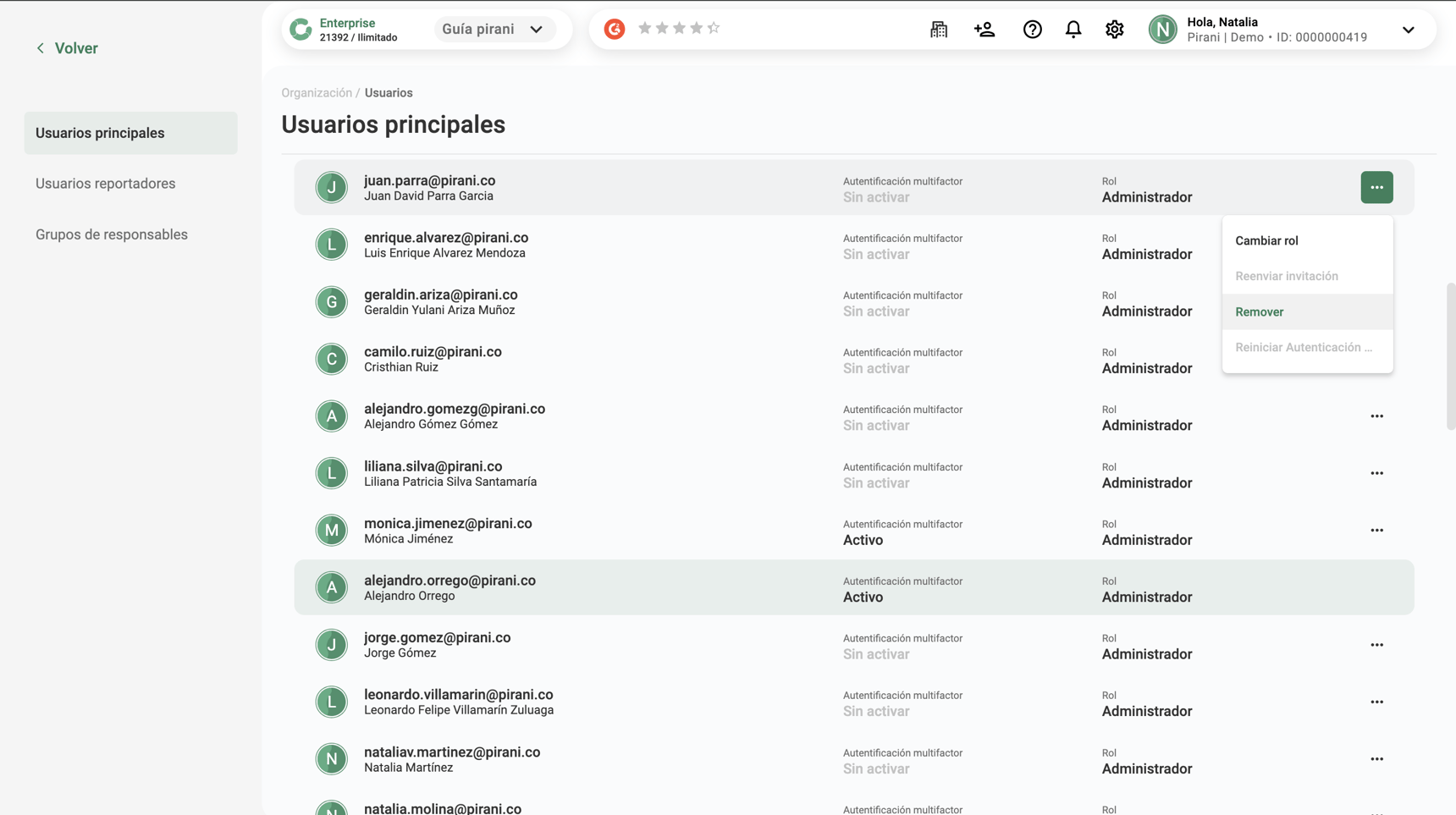The height and width of the screenshot is (815, 1456).
Task: Click the G2 review logo icon
Action: 615,29
